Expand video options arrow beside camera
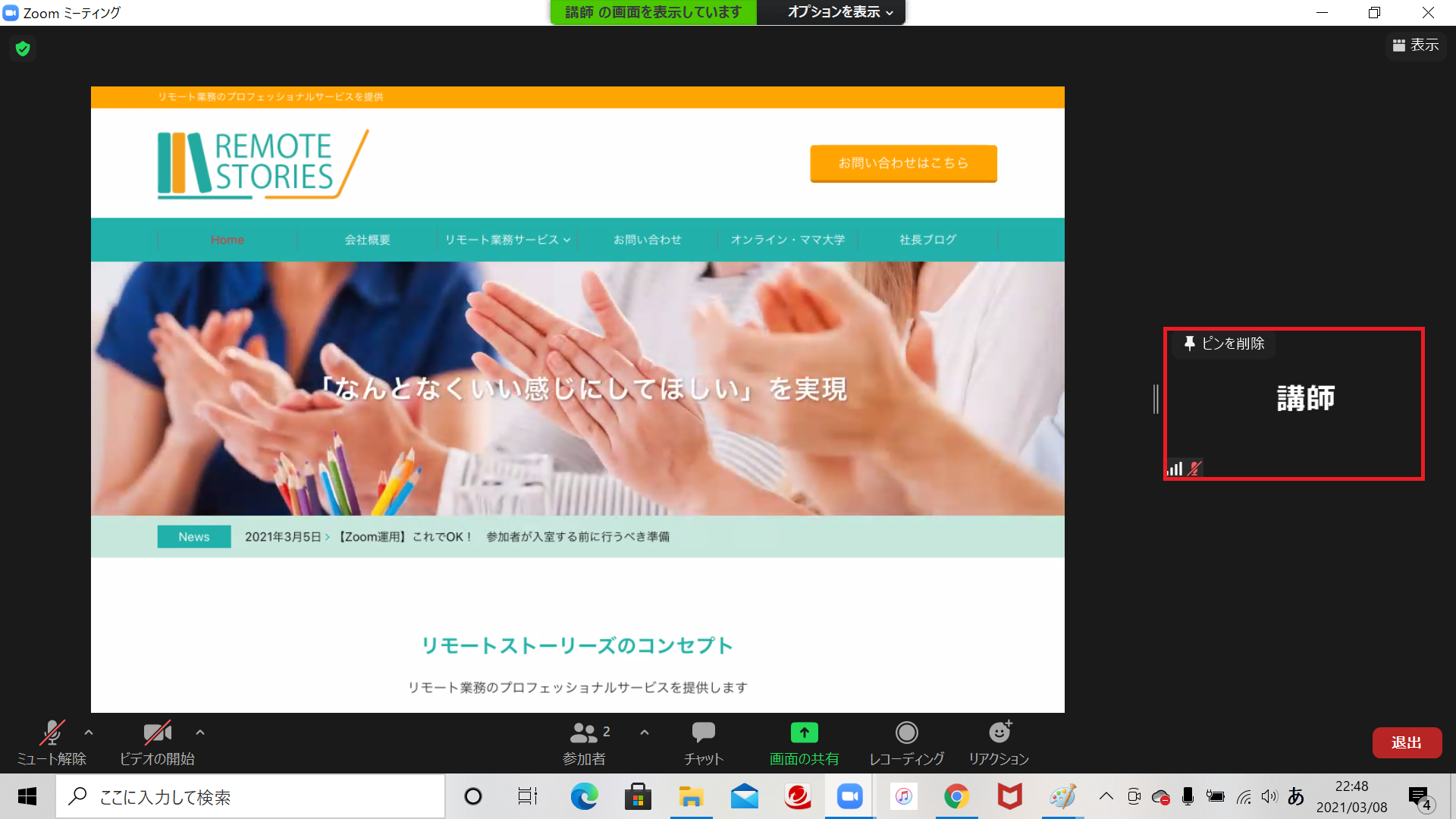This screenshot has width=1456, height=819. [x=200, y=733]
